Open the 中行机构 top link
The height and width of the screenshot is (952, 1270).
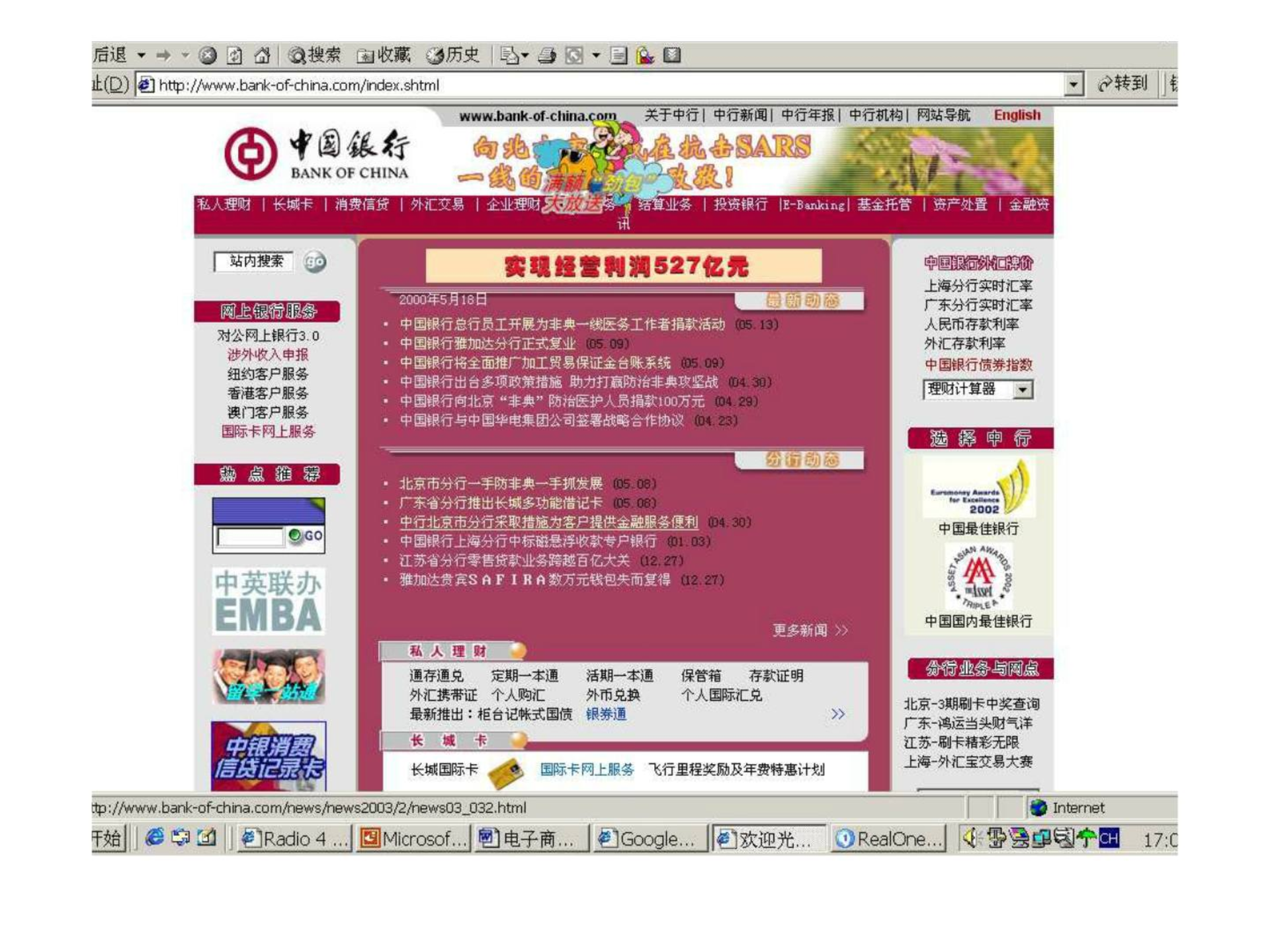pos(876,115)
